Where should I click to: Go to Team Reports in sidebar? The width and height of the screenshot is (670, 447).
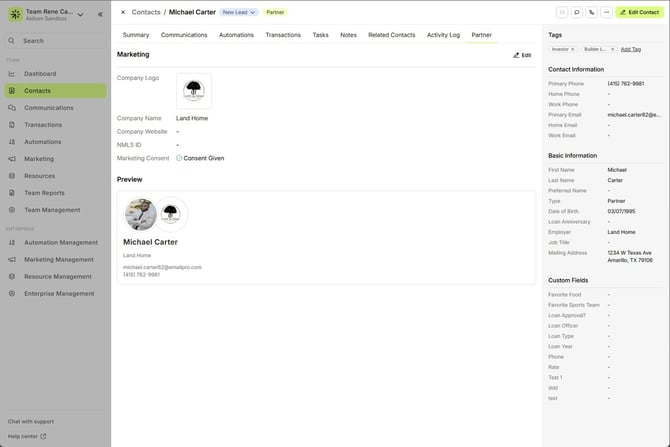point(44,193)
